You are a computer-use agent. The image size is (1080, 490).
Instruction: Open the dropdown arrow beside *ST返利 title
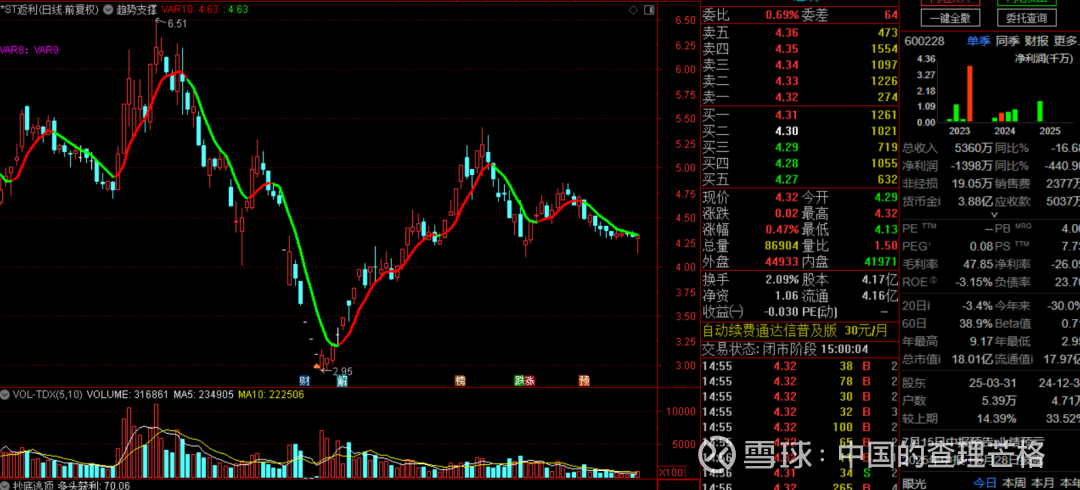(x=110, y=10)
